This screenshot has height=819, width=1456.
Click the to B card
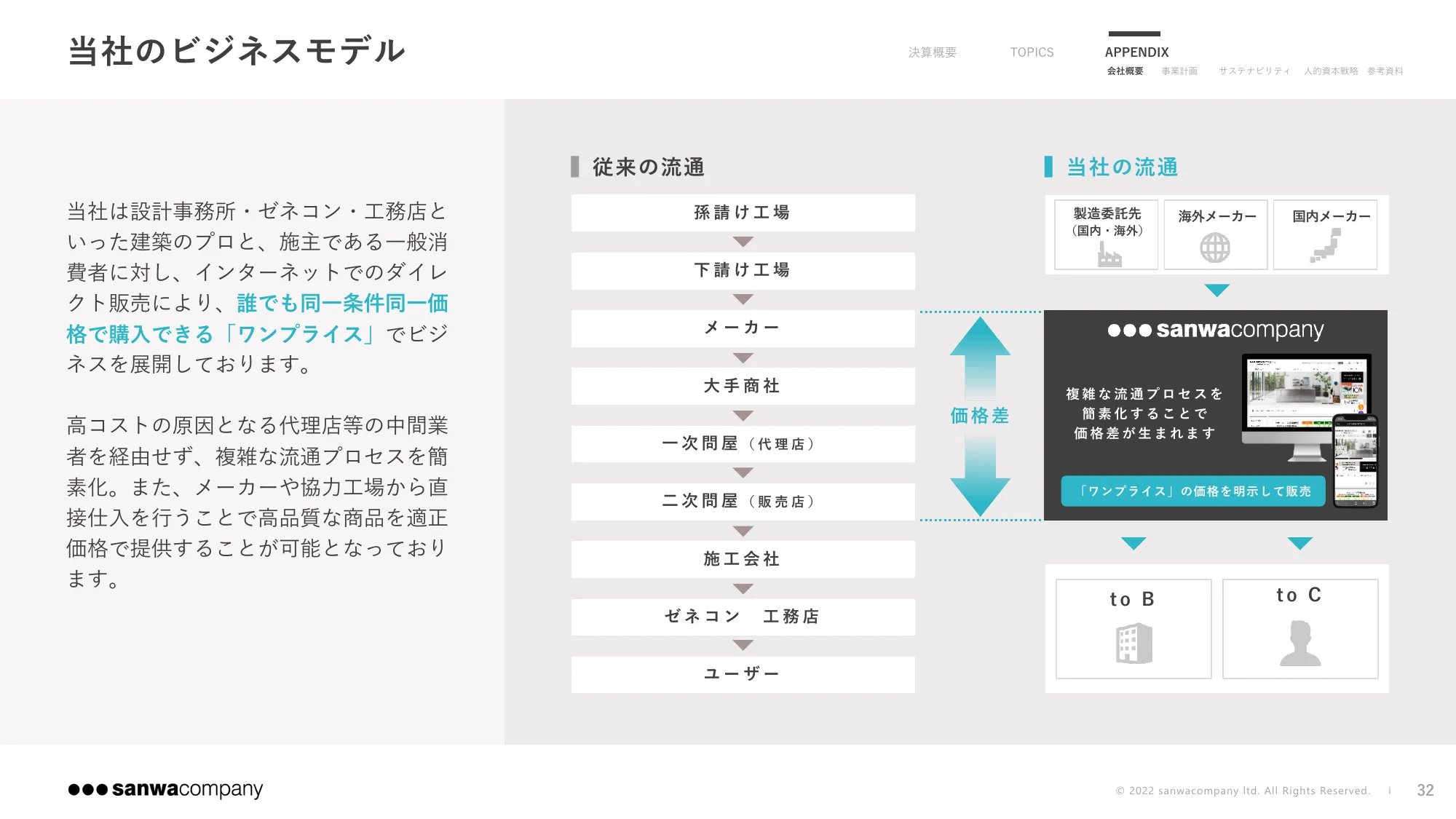(1133, 629)
